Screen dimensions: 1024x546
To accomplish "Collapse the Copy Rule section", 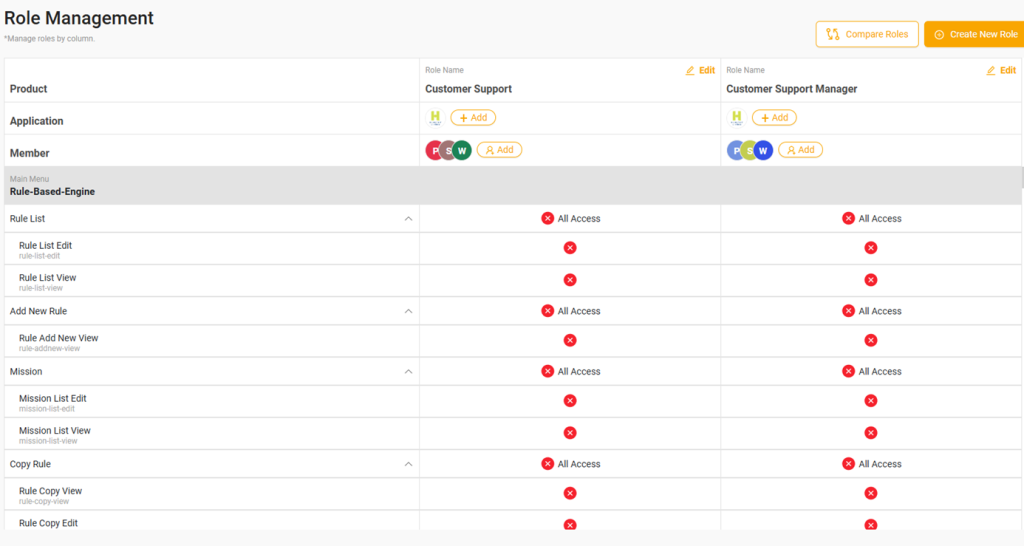I will tap(408, 464).
